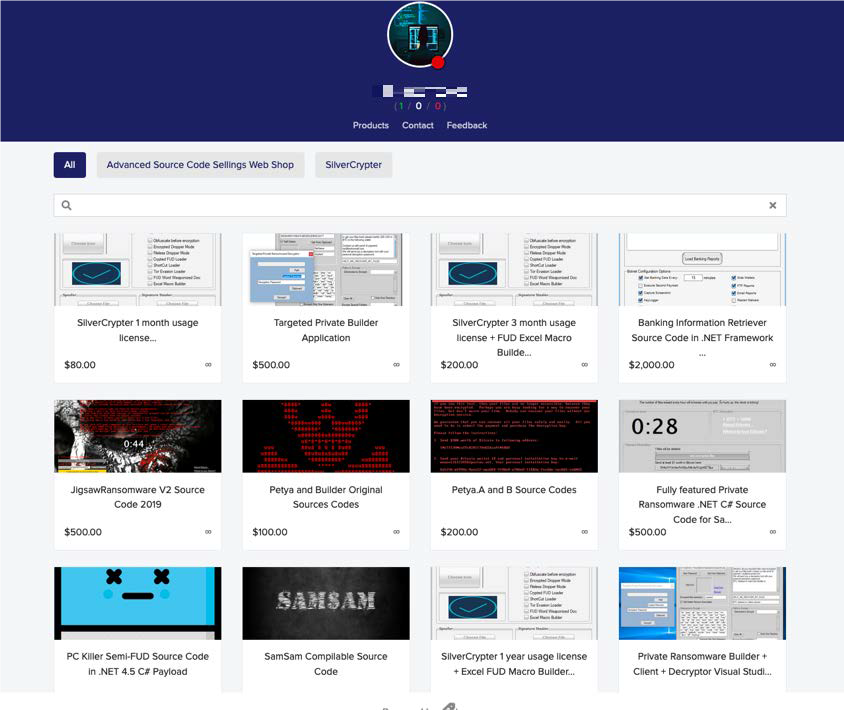844x710 pixels.
Task: Select the All category filter
Action: [x=70, y=165]
